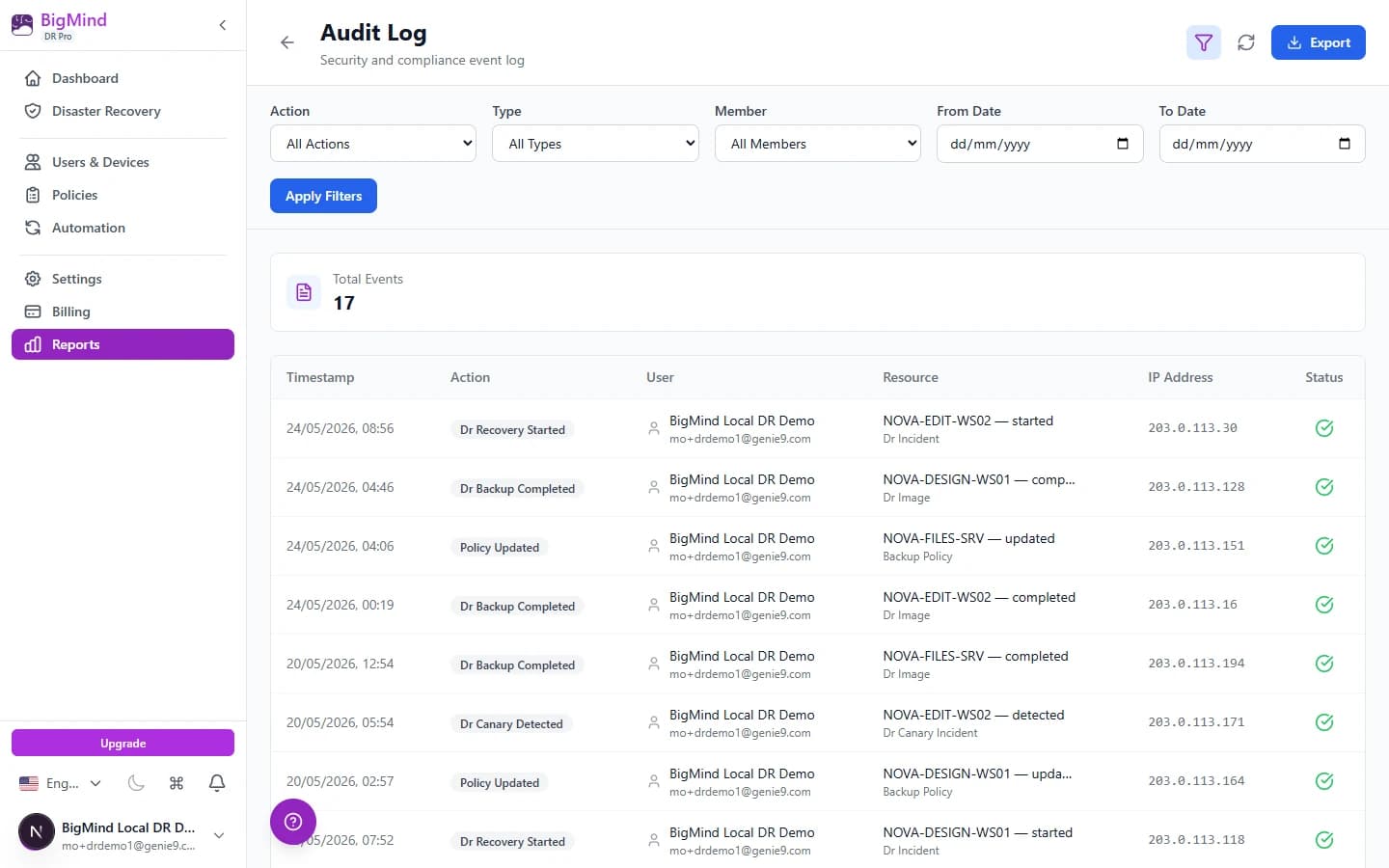Click status check icon for 20/05/2026, 05:54 row

click(1324, 722)
